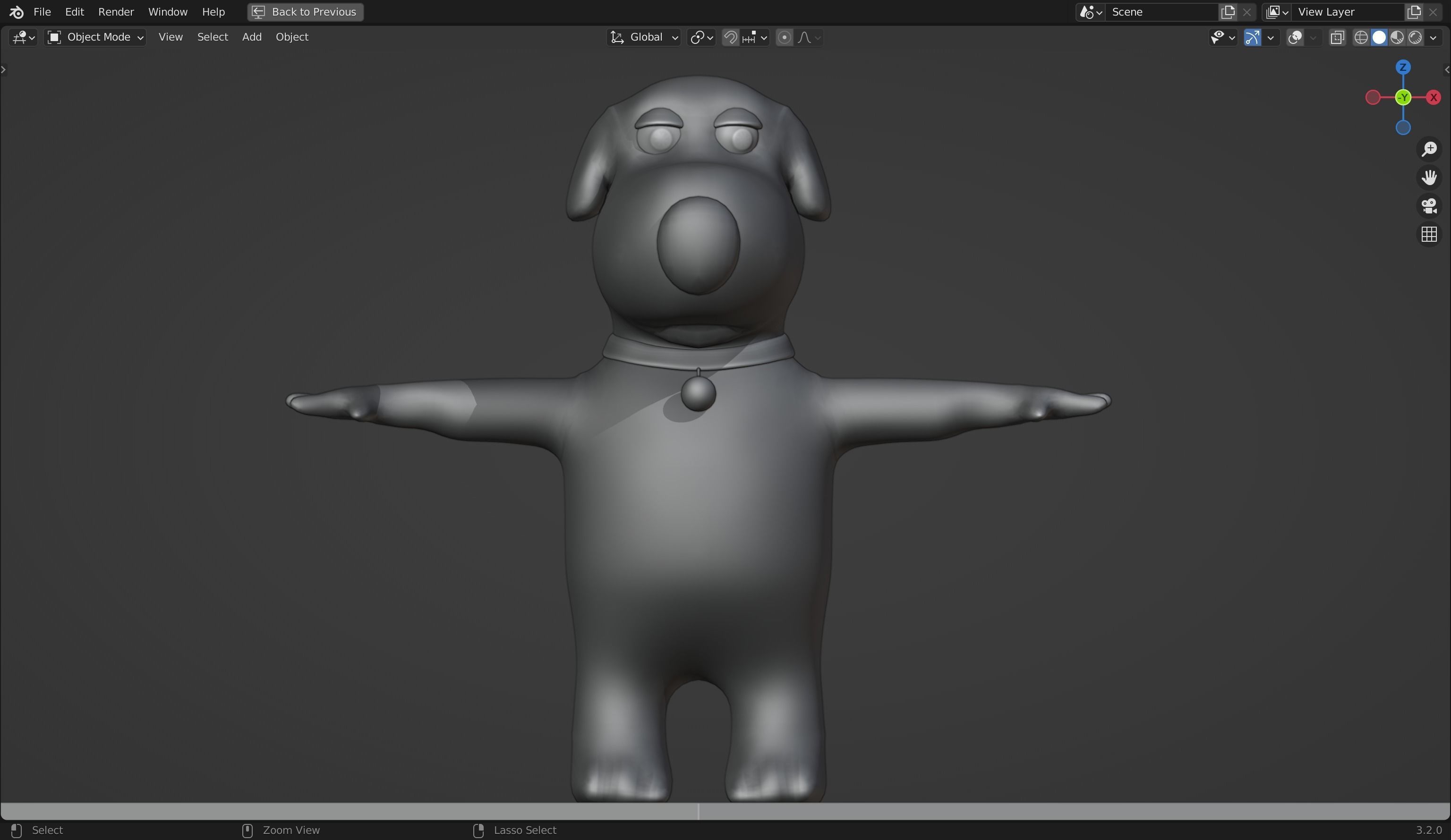The width and height of the screenshot is (1451, 840).
Task: Open the Edit menu
Action: (x=74, y=12)
